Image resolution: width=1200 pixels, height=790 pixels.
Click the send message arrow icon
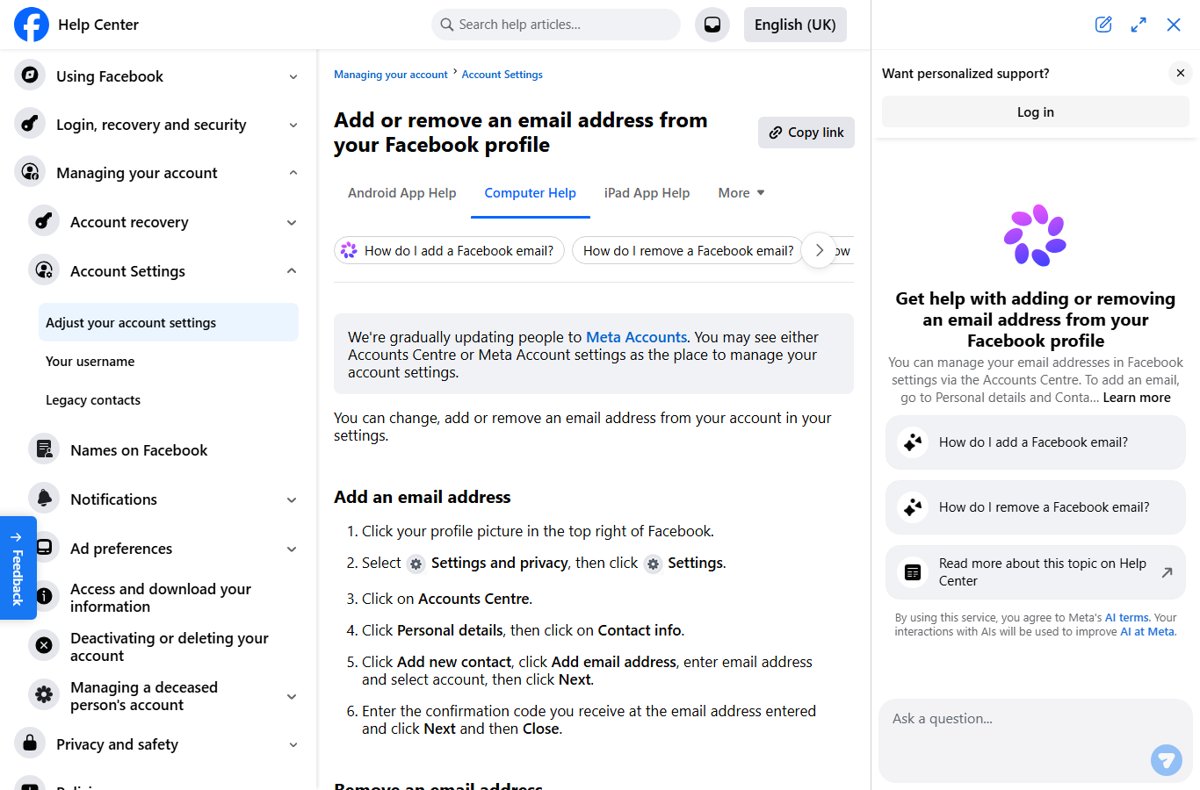(x=1166, y=759)
